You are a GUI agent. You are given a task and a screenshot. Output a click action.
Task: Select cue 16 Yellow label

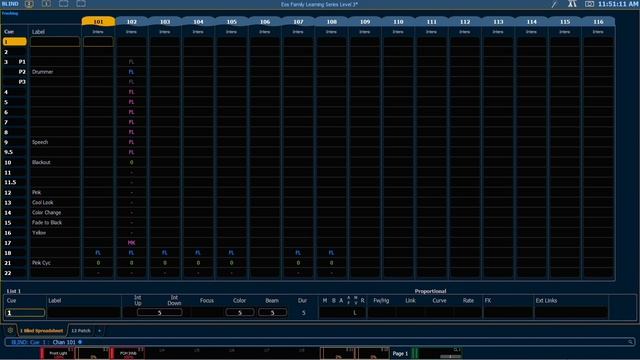pyautogui.click(x=39, y=233)
